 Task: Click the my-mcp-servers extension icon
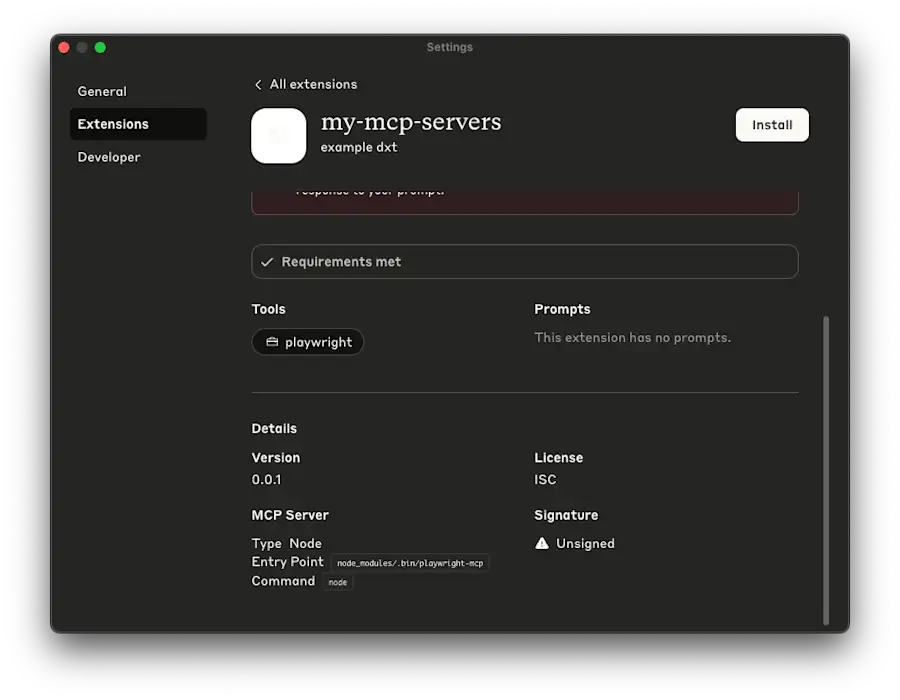[278, 135]
